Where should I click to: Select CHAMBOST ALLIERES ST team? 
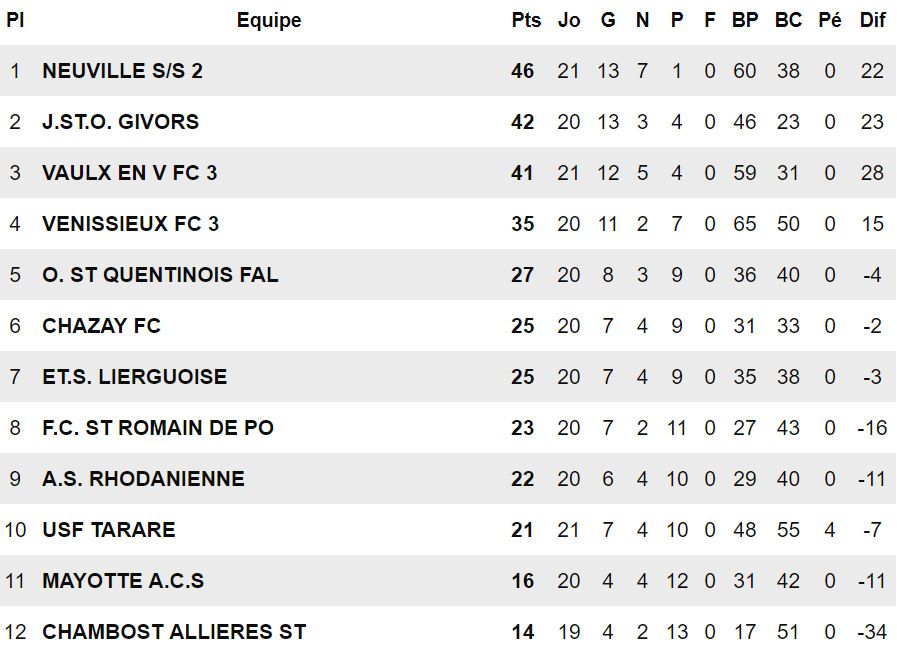coord(174,632)
